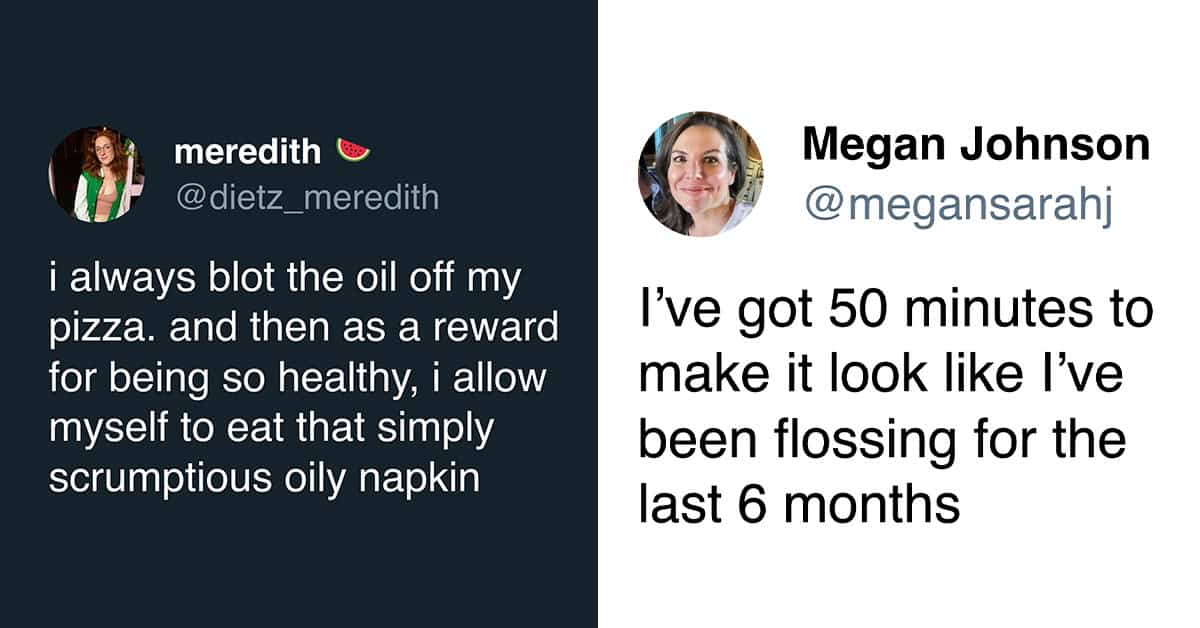
Task: Click the text "scrumptious oily napkin"
Action: [x=264, y=478]
